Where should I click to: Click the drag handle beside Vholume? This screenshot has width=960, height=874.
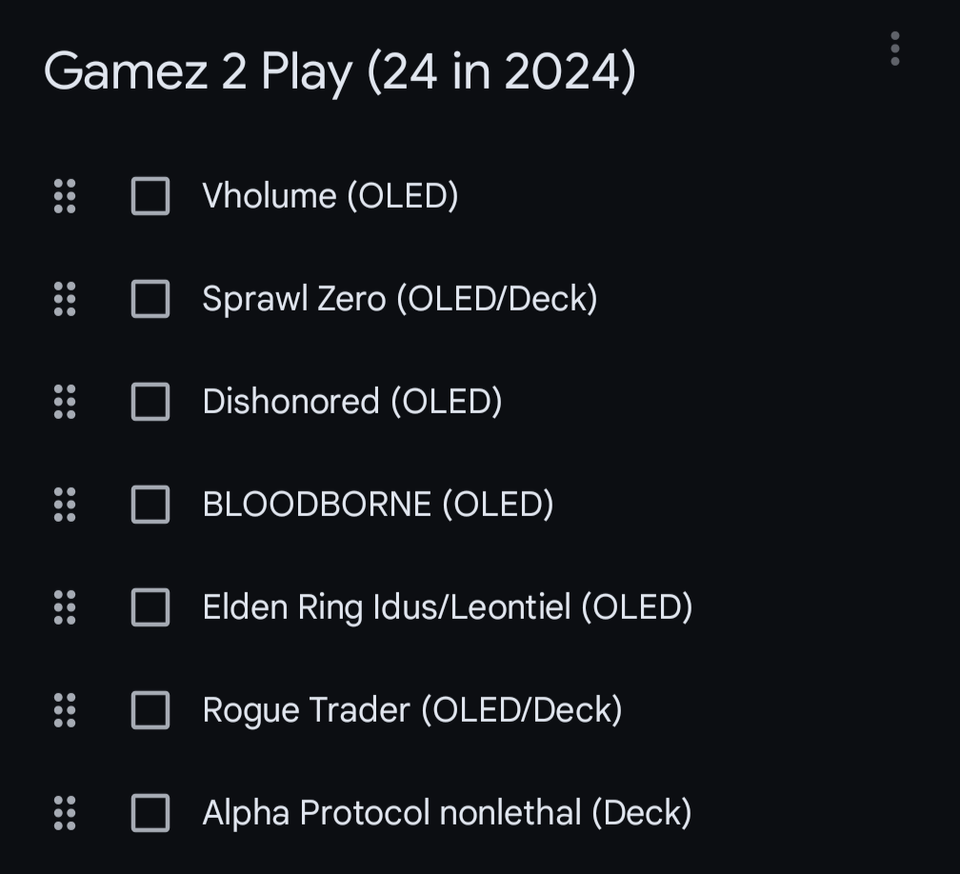click(64, 196)
